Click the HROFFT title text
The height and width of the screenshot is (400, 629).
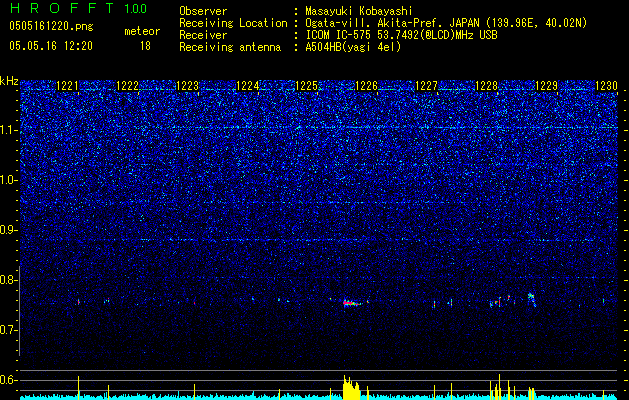(x=62, y=8)
